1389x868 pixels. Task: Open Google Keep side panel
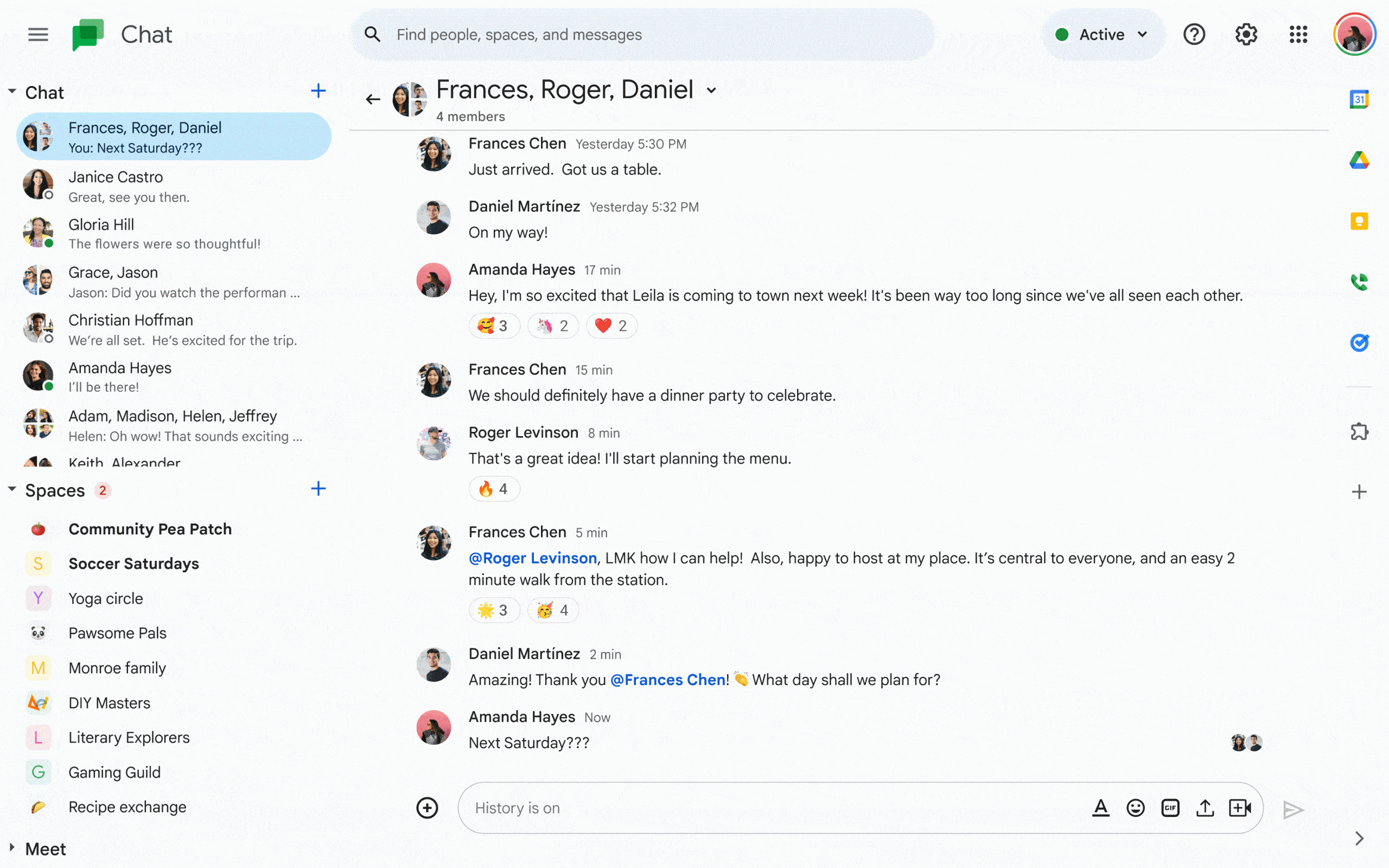pyautogui.click(x=1359, y=221)
